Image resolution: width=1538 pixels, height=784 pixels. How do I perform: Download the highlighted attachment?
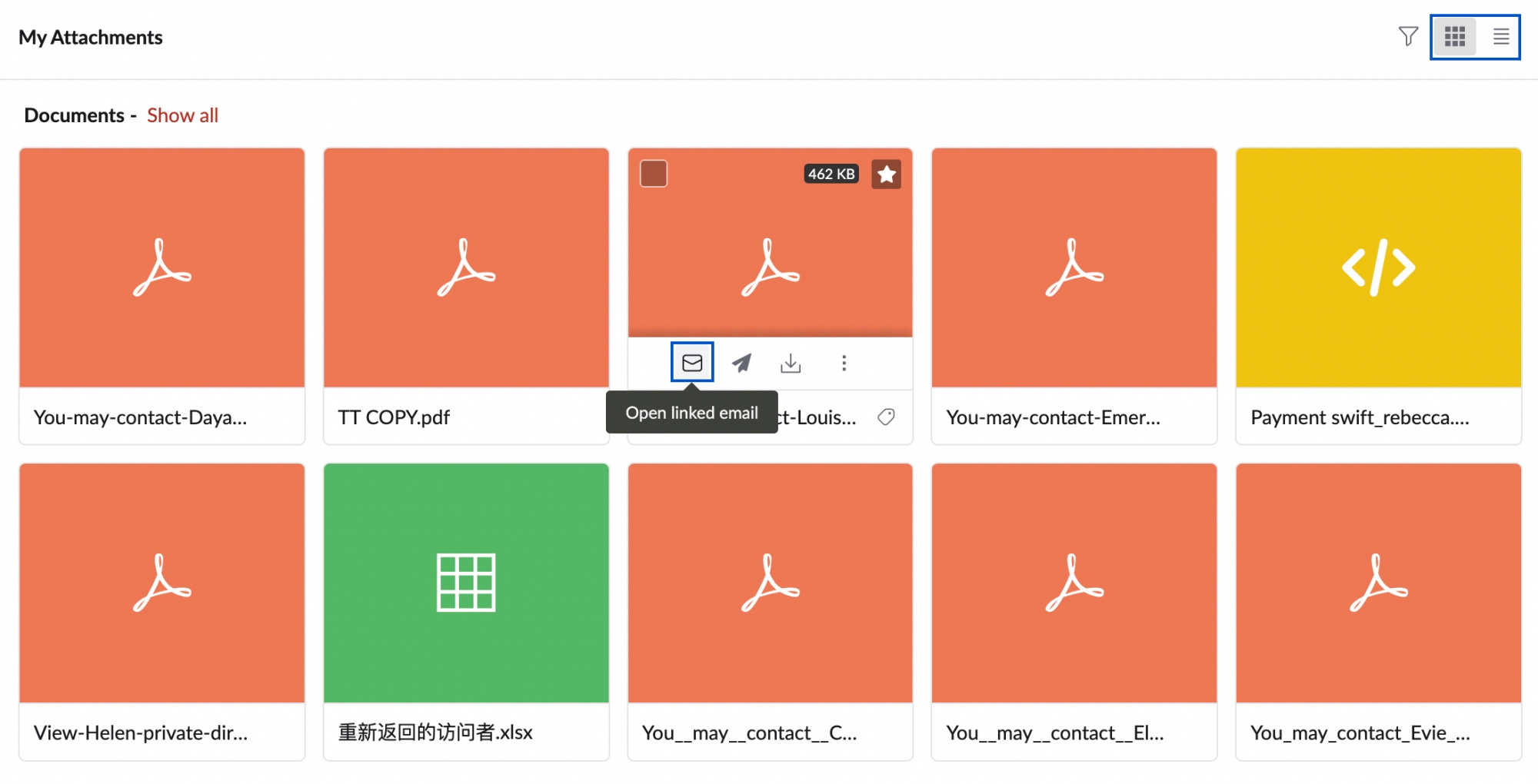pyautogui.click(x=791, y=362)
